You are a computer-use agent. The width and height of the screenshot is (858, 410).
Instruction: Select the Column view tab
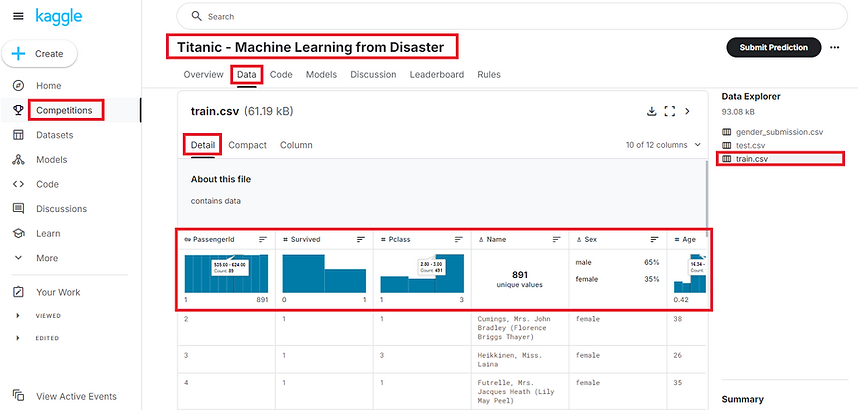tap(296, 145)
